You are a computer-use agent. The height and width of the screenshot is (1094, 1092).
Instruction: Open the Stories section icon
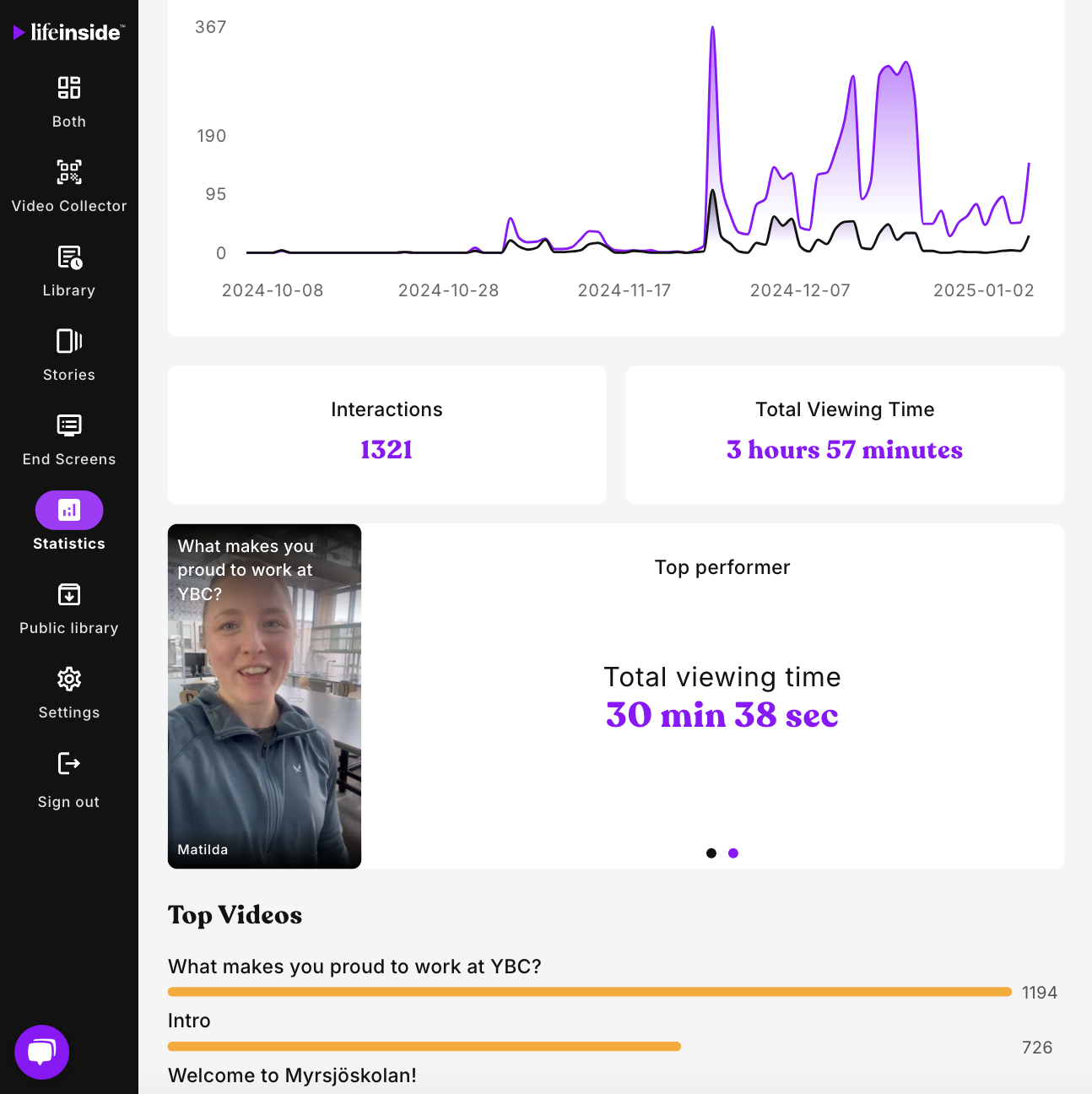pos(69,341)
